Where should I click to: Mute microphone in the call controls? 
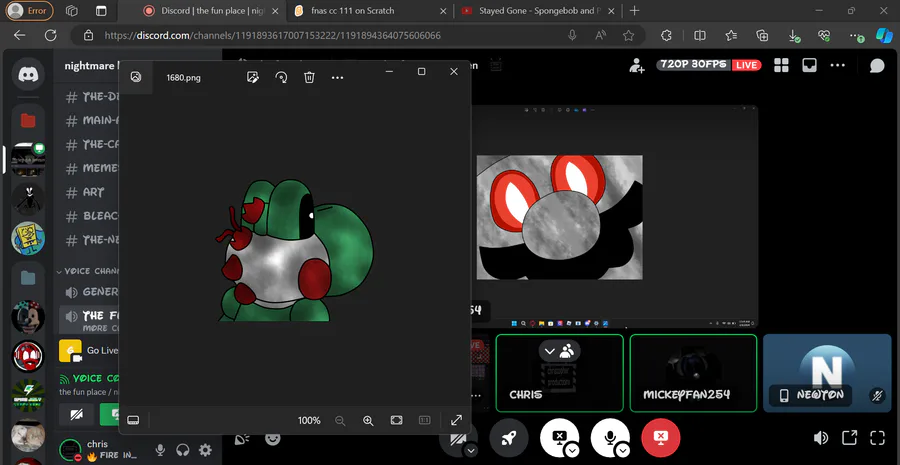click(x=610, y=438)
